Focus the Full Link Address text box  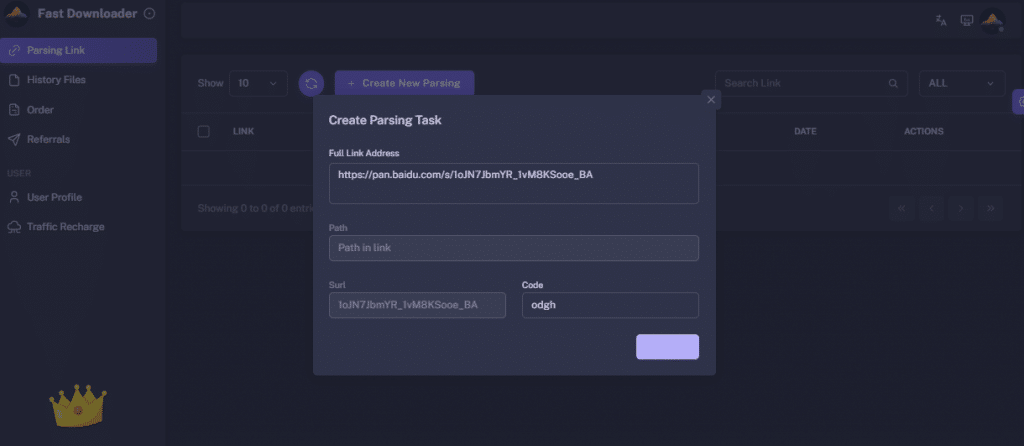(513, 183)
